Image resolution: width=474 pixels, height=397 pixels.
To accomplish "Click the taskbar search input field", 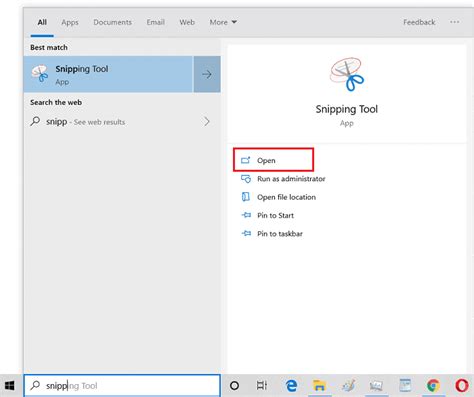I will [x=122, y=386].
